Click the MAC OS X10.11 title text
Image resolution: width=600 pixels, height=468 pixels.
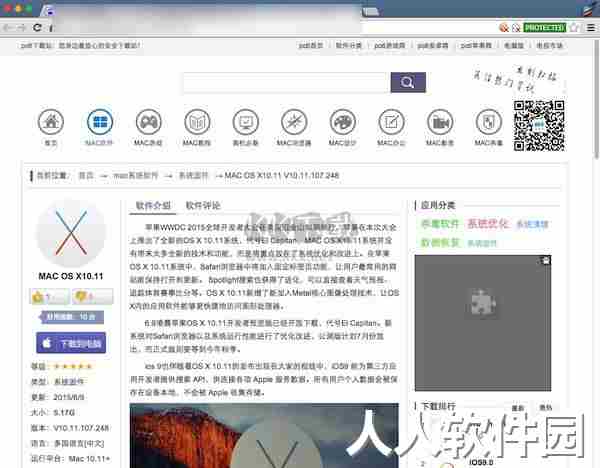tap(71, 276)
